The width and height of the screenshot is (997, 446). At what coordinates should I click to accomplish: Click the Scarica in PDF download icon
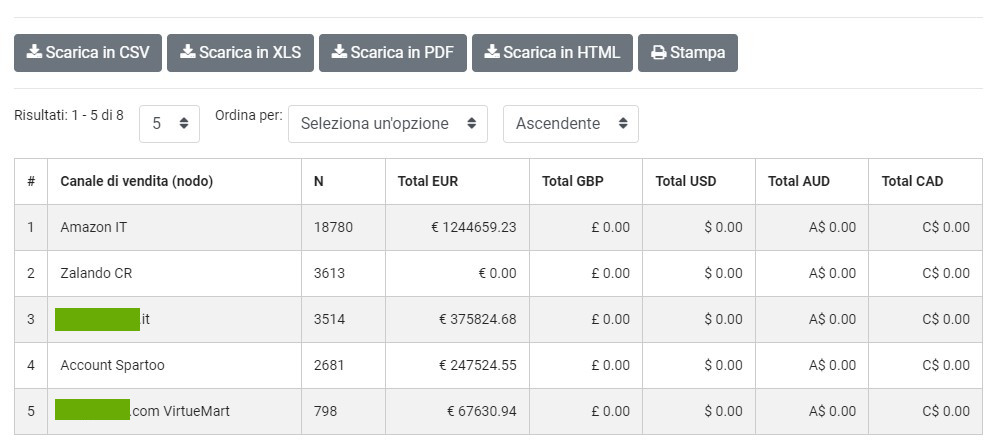339,53
